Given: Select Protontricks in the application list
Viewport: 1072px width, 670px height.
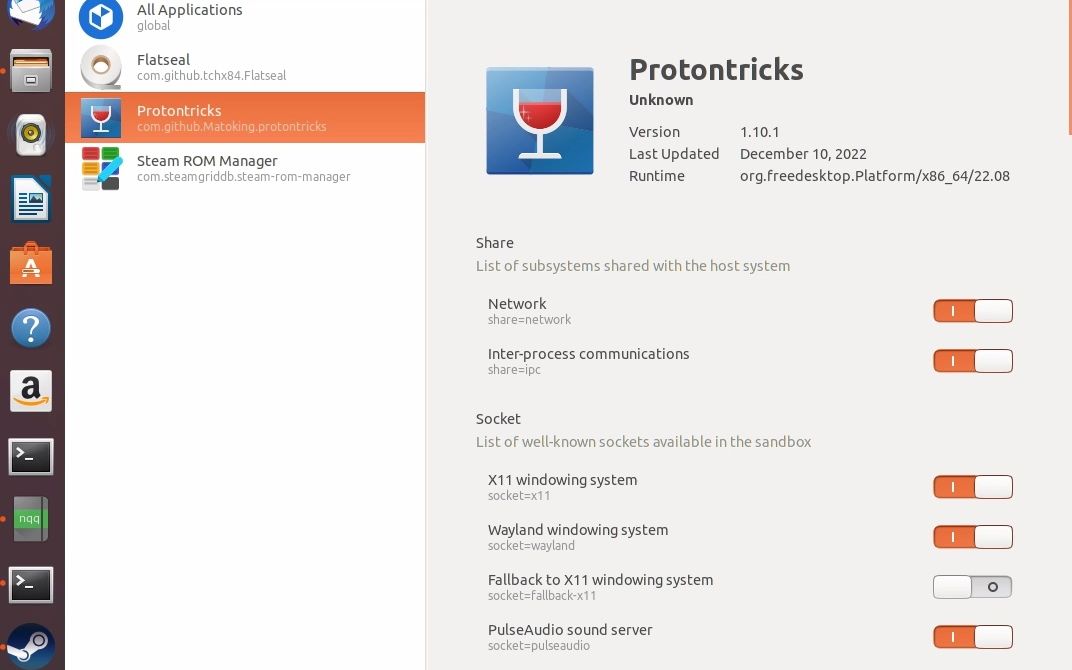Looking at the screenshot, I should pos(244,118).
